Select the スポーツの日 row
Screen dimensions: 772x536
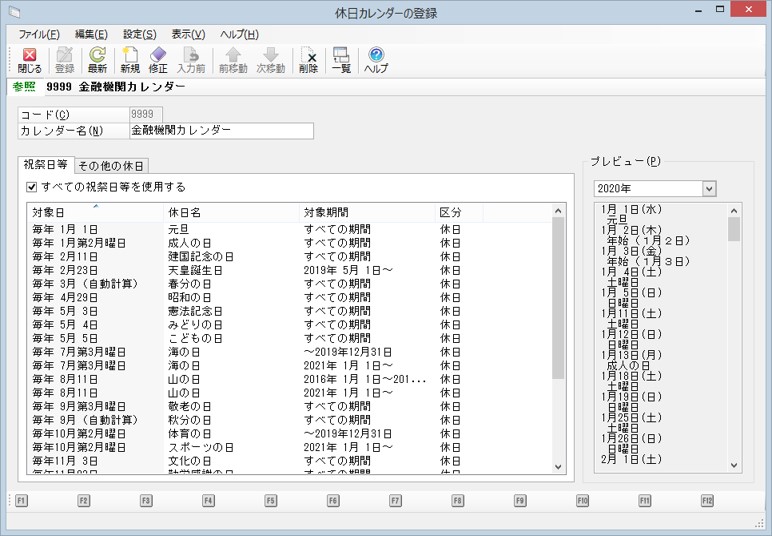coord(289,447)
